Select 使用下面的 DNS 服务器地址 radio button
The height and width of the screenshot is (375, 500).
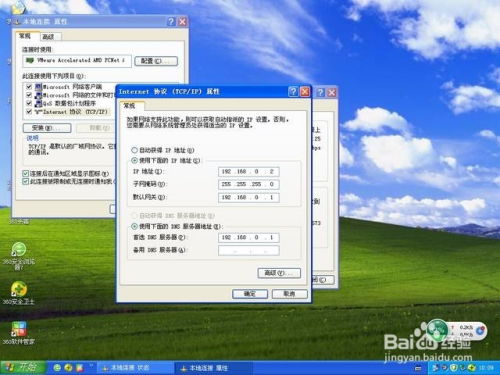[x=134, y=226]
